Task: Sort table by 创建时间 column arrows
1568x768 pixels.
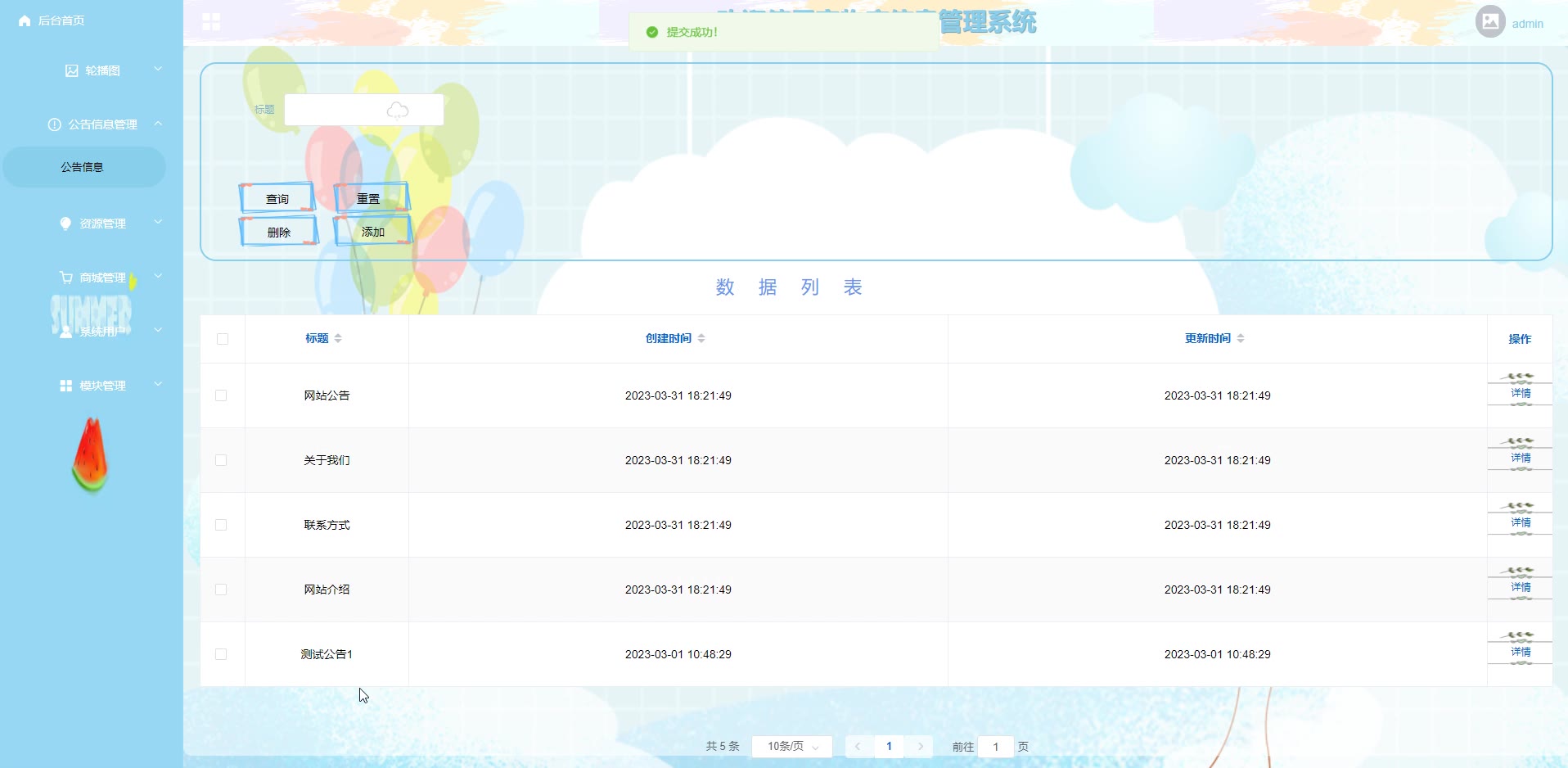Action: coord(701,338)
